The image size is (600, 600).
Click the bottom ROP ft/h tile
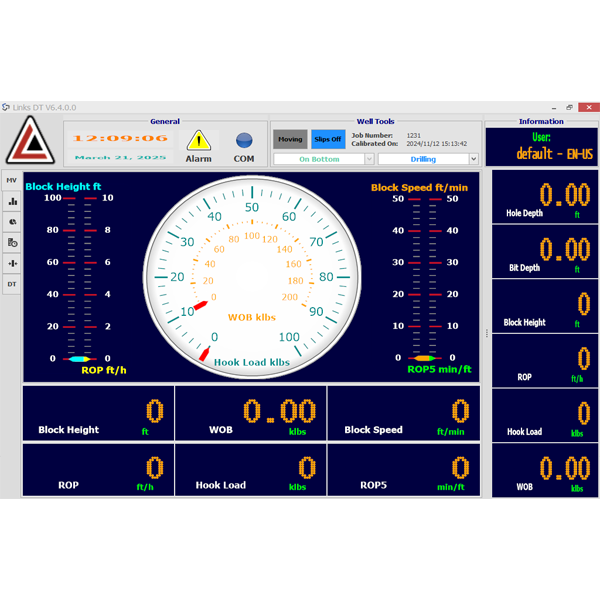[x=99, y=470]
